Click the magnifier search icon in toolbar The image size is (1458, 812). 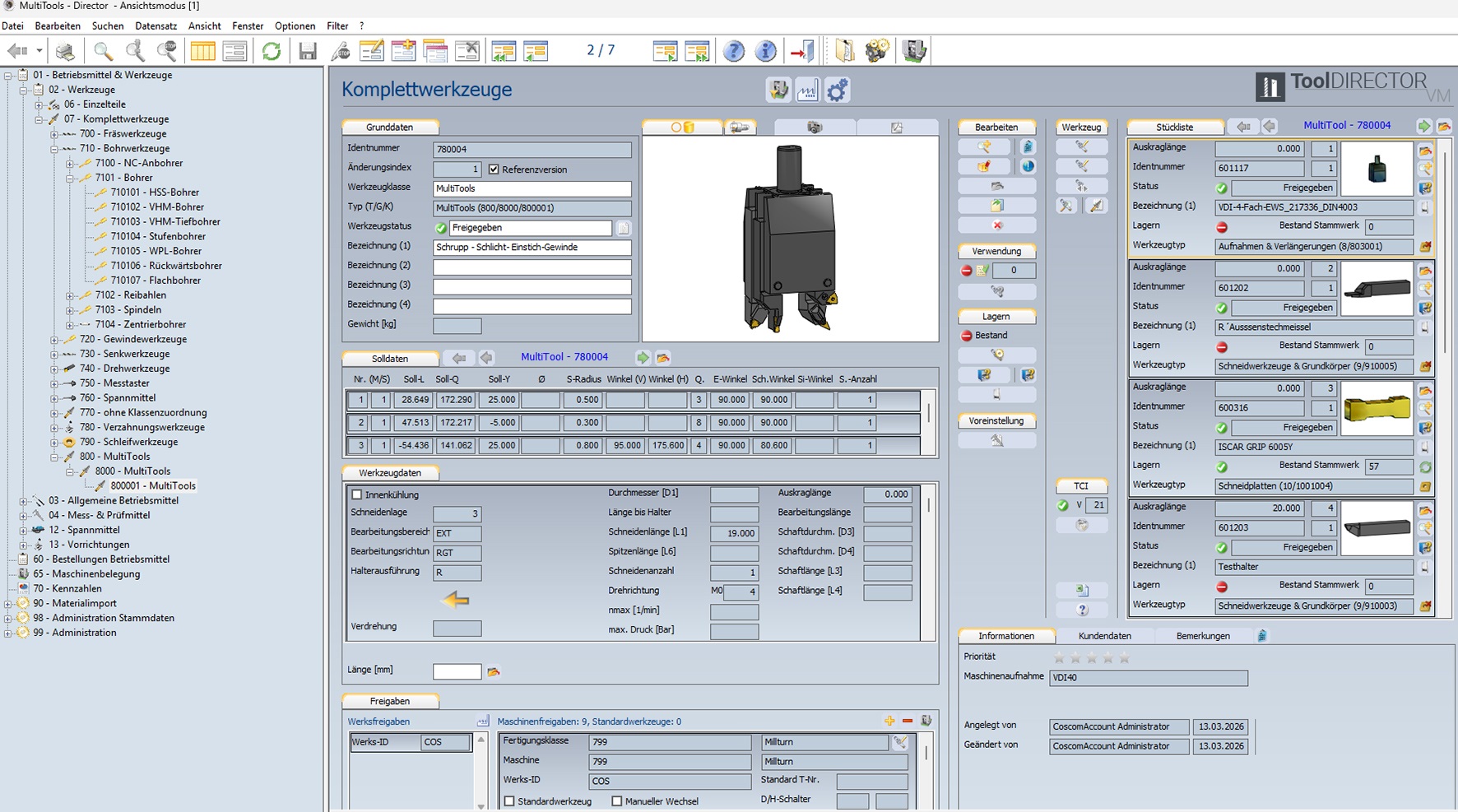(x=103, y=51)
